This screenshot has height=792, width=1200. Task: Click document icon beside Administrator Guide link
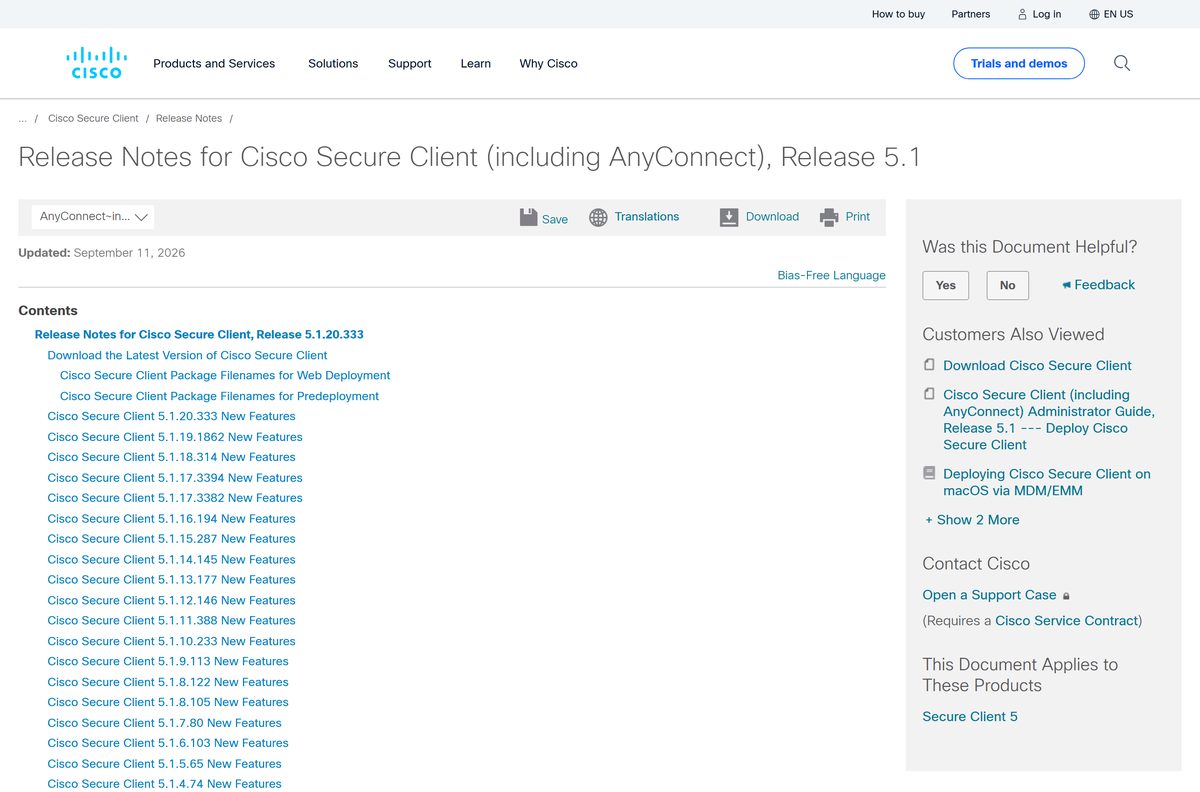[x=929, y=394]
